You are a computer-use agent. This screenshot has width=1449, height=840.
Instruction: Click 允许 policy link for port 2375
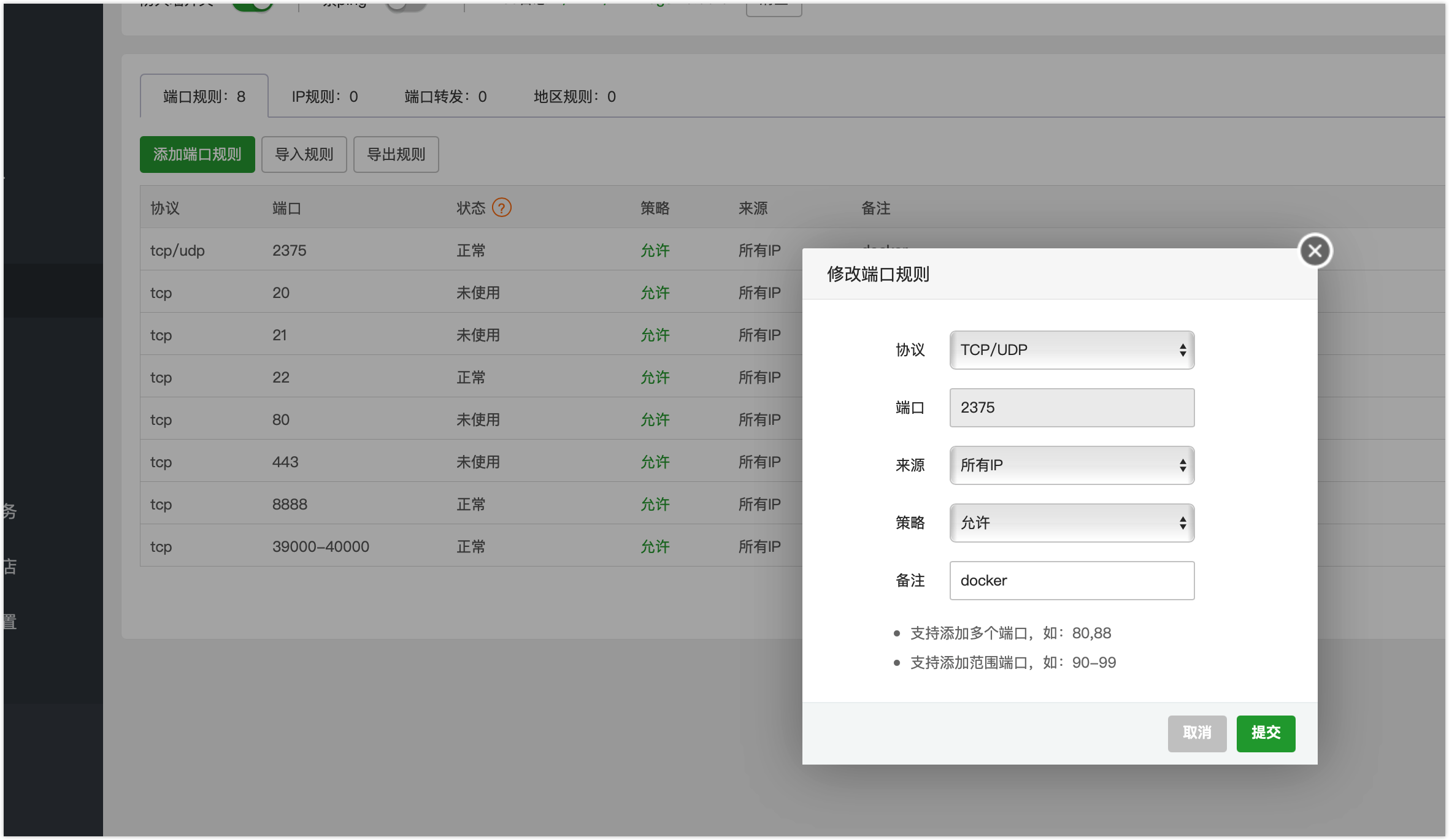[x=655, y=251]
